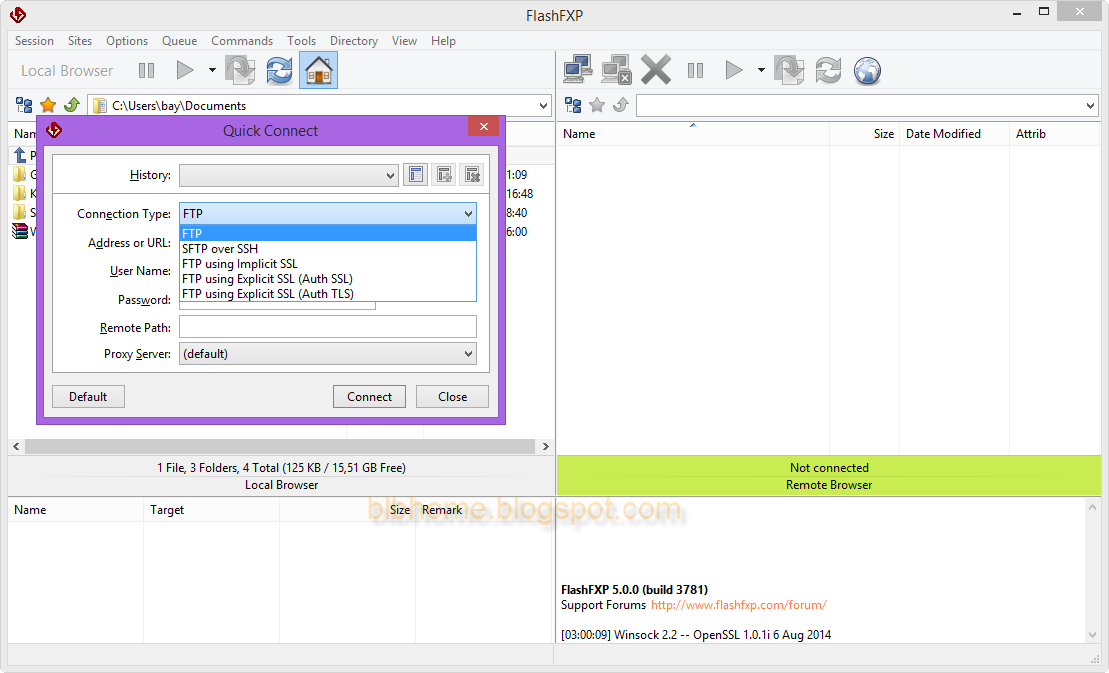Open the Options menu
Screen dimensions: 1109x673
pyautogui.click(x=127, y=41)
